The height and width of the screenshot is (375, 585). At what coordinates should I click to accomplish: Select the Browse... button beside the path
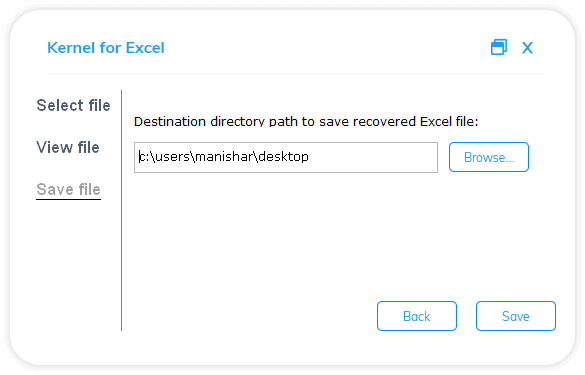[x=489, y=157]
